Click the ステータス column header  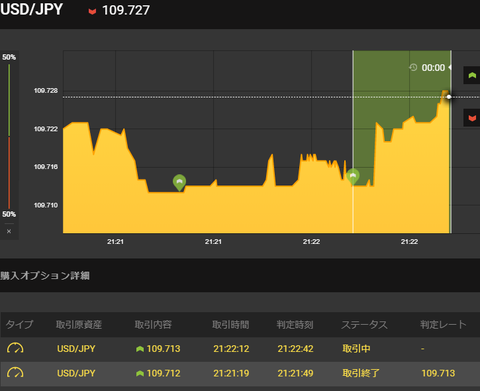pos(364,324)
